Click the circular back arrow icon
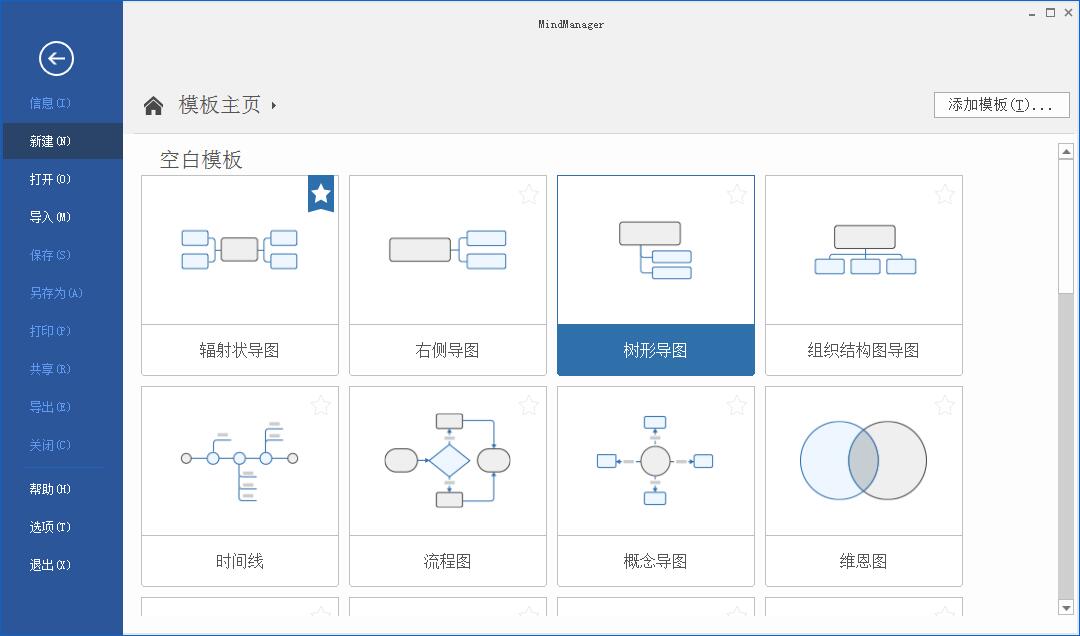 pyautogui.click(x=57, y=58)
